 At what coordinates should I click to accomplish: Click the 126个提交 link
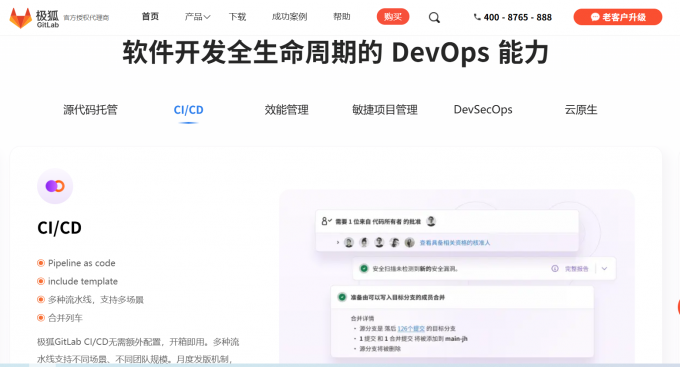pos(411,328)
